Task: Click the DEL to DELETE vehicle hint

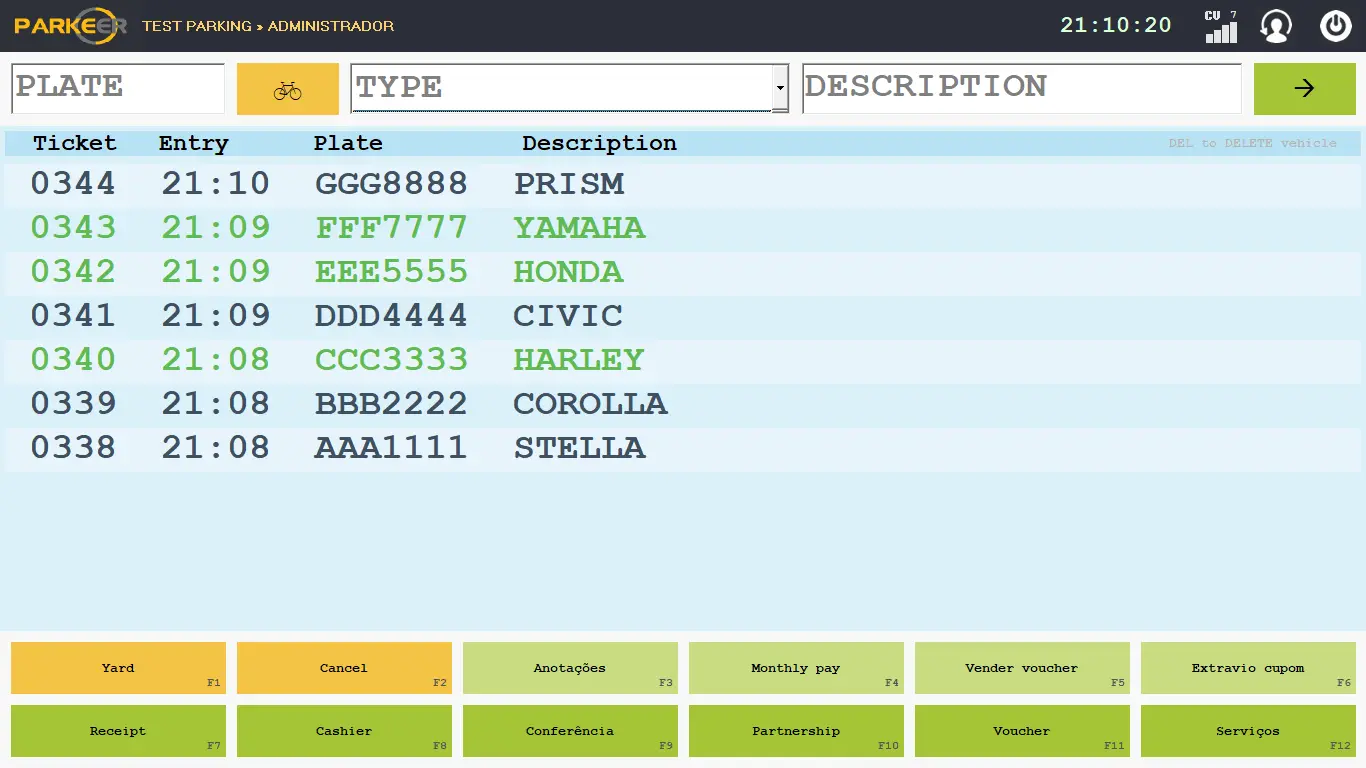Action: pos(1252,143)
